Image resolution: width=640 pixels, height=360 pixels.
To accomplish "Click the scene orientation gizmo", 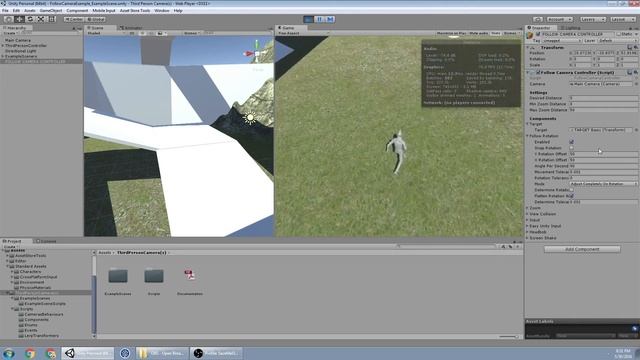I will 256,53.
